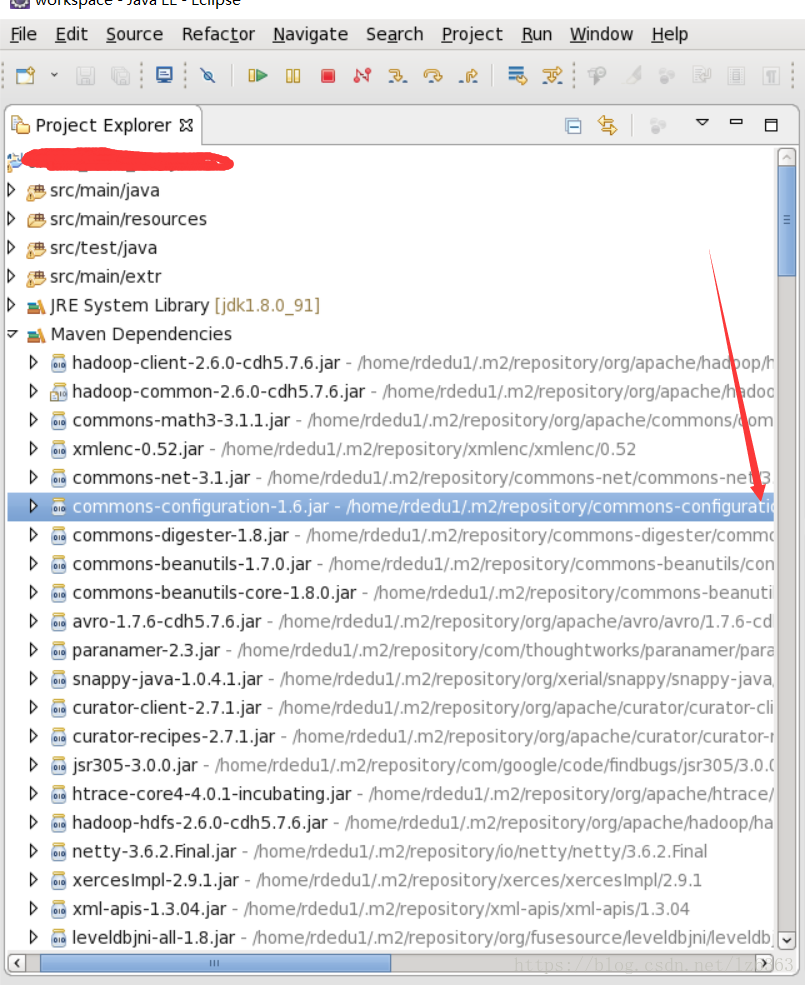Collapse the Maven Dependencies node
Viewport: 805px width, 985px height.
(12, 334)
